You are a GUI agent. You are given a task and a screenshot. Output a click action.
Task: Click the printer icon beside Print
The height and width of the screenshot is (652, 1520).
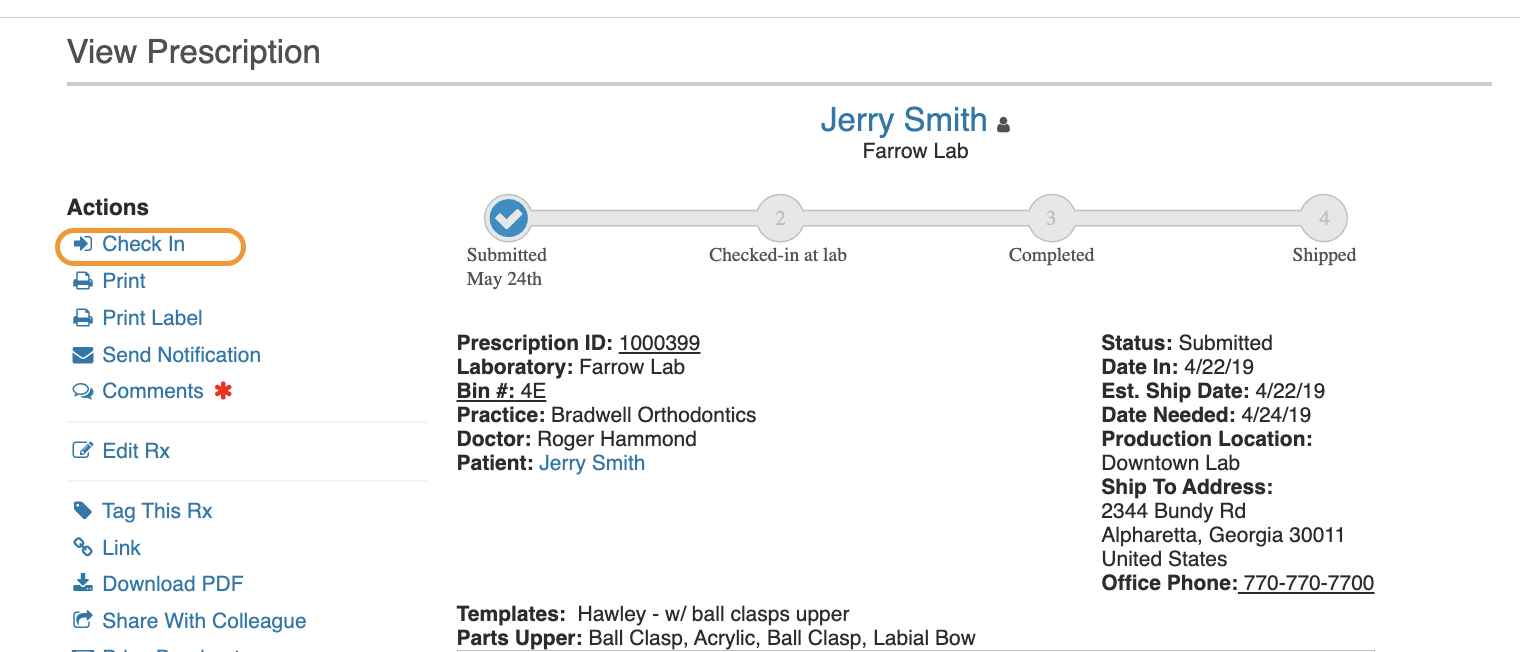pos(83,281)
